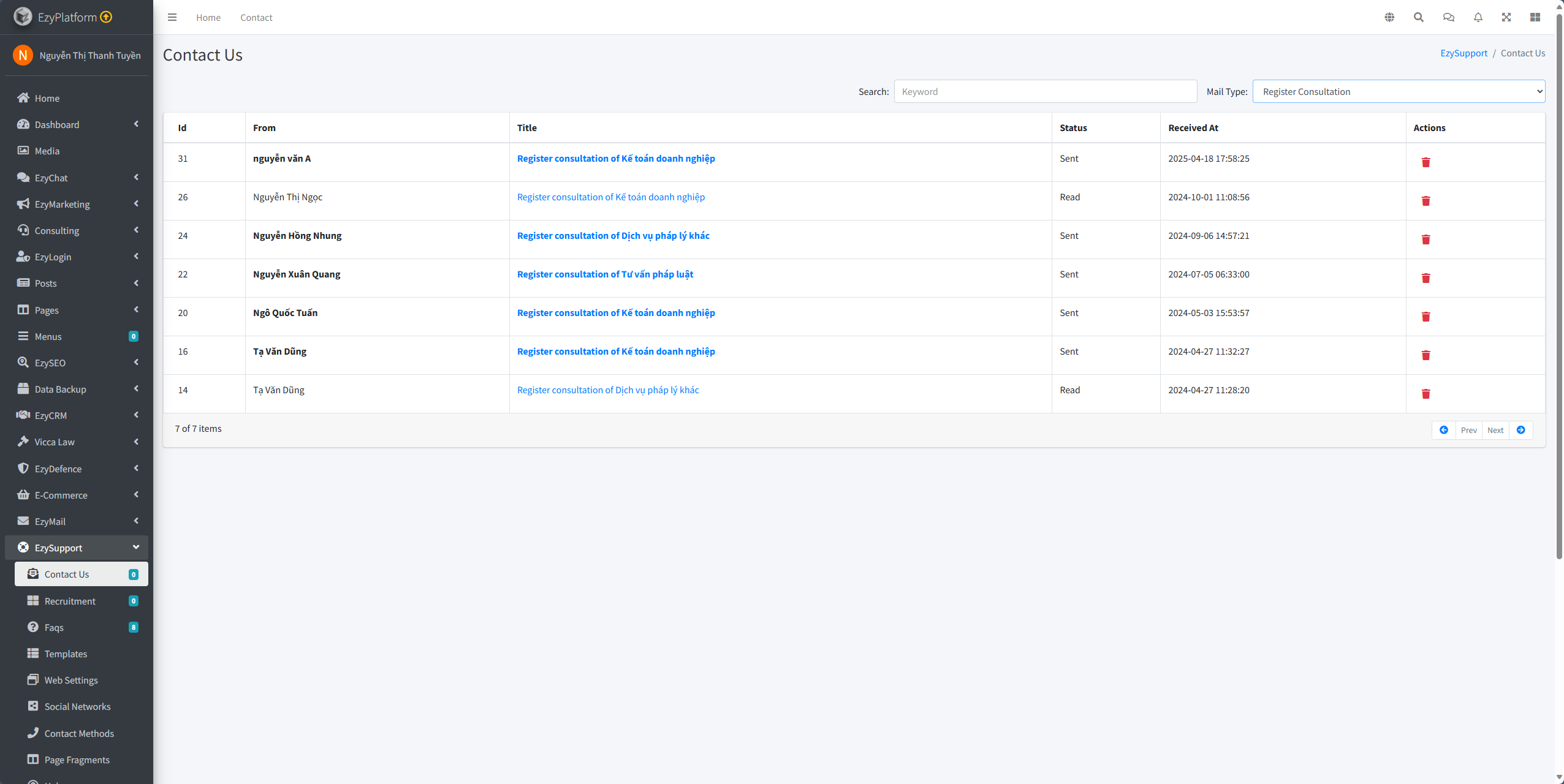
Task: Delete message from nguyễn văn A
Action: (1425, 162)
